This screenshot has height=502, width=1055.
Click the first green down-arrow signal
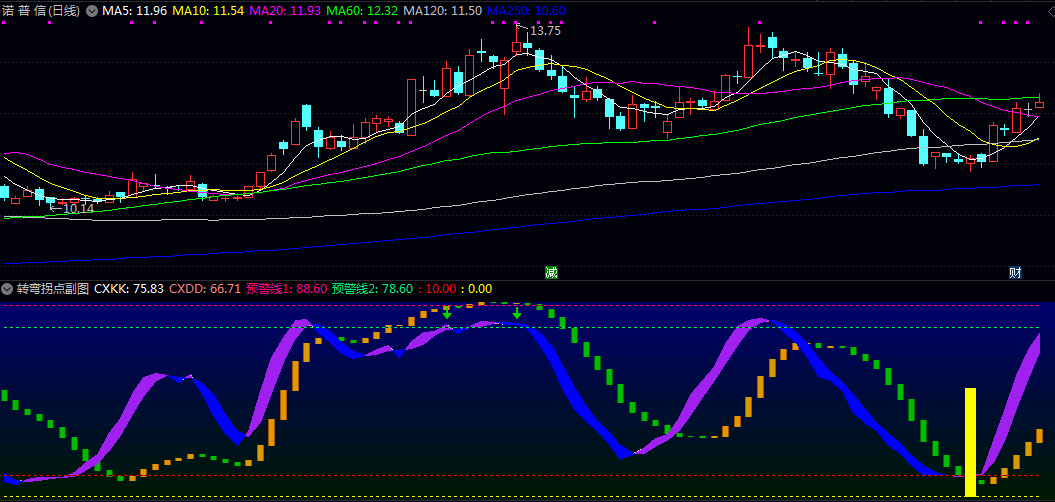point(447,312)
